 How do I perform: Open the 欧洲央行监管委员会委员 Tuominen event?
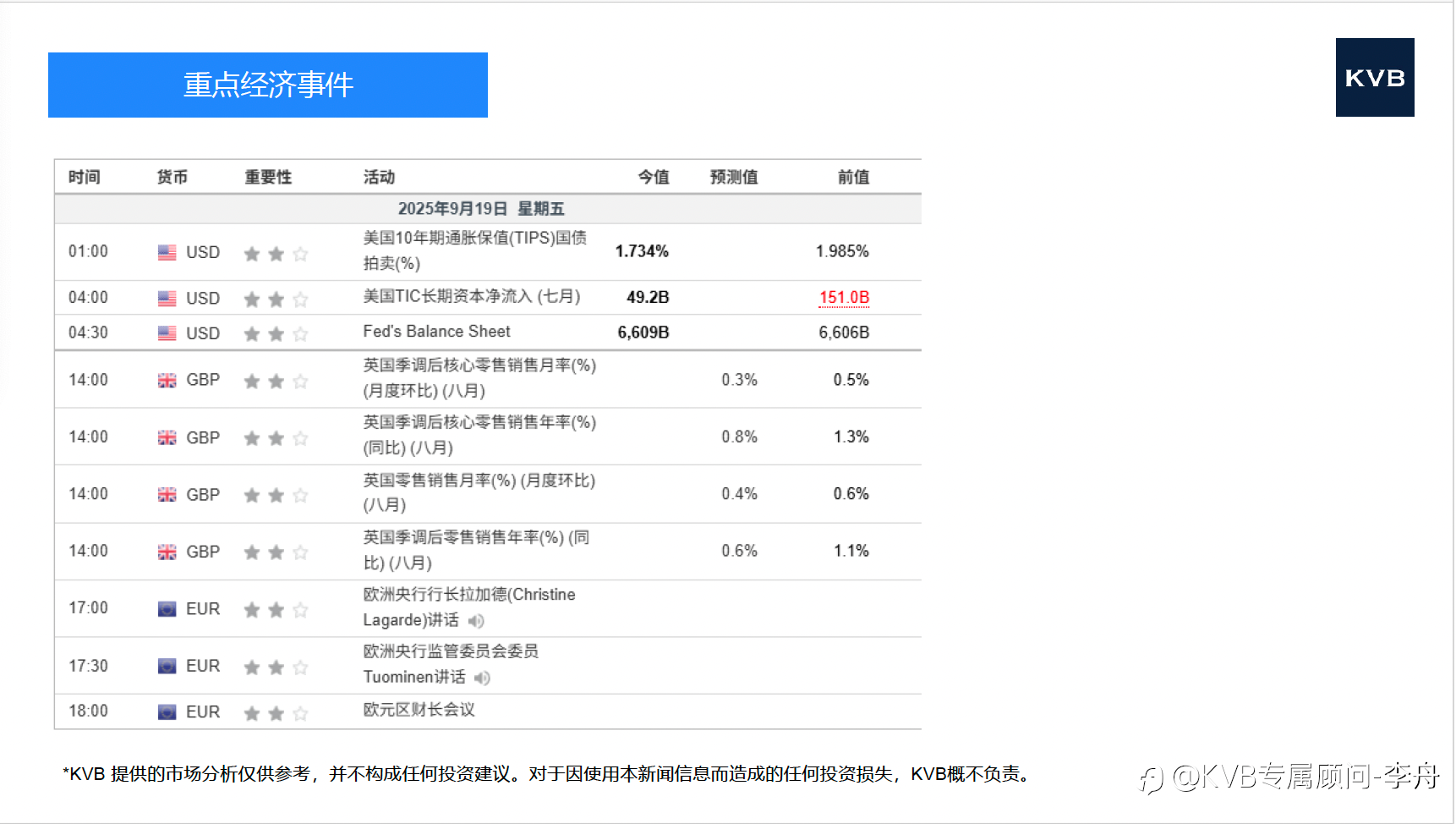(x=451, y=664)
